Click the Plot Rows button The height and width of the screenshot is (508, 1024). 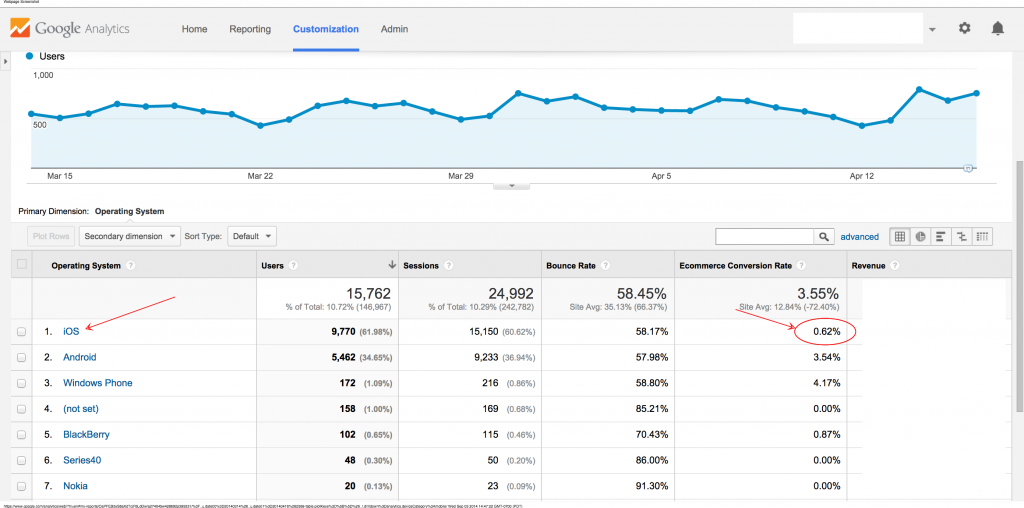[x=50, y=236]
